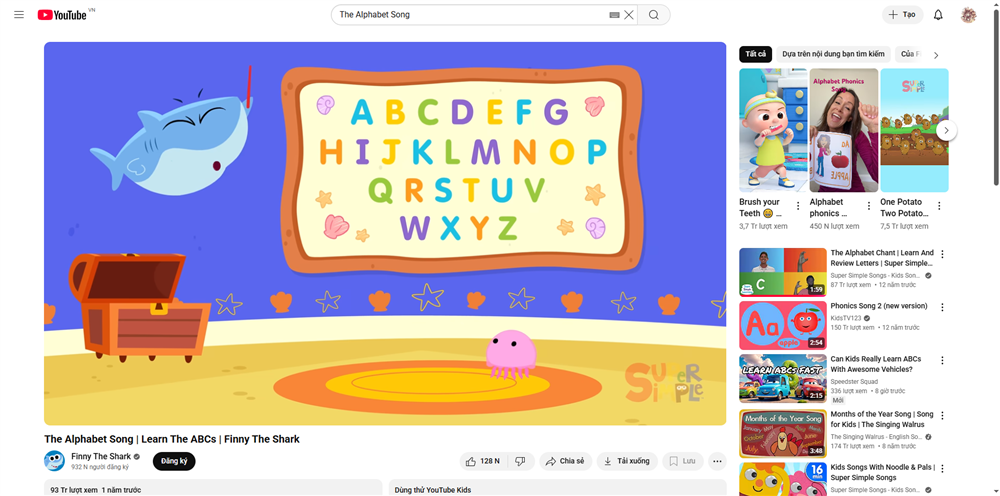Download the video with Tải xuống
1000x496 pixels.
627,461
